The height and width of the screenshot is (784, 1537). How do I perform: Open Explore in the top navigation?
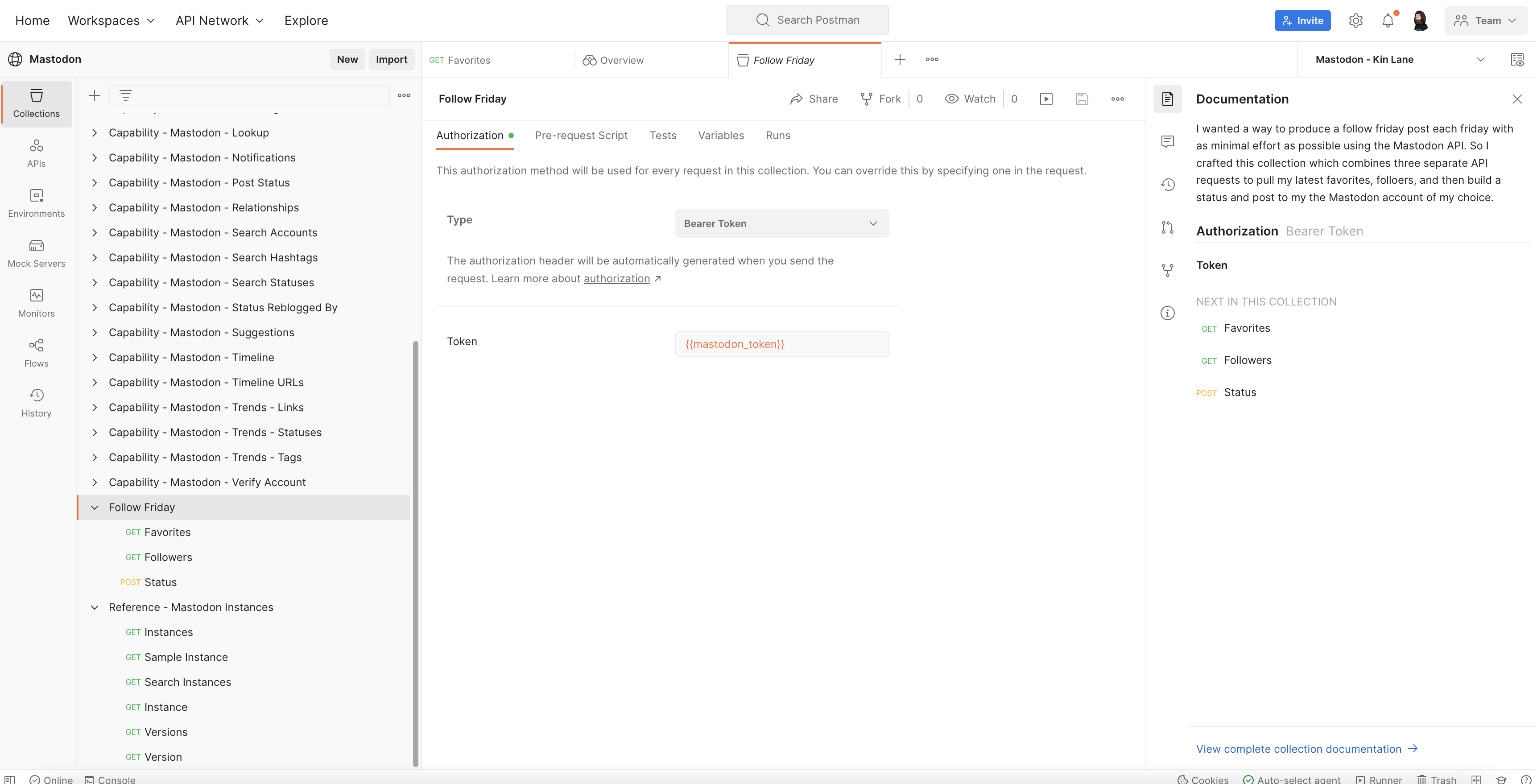tap(306, 20)
